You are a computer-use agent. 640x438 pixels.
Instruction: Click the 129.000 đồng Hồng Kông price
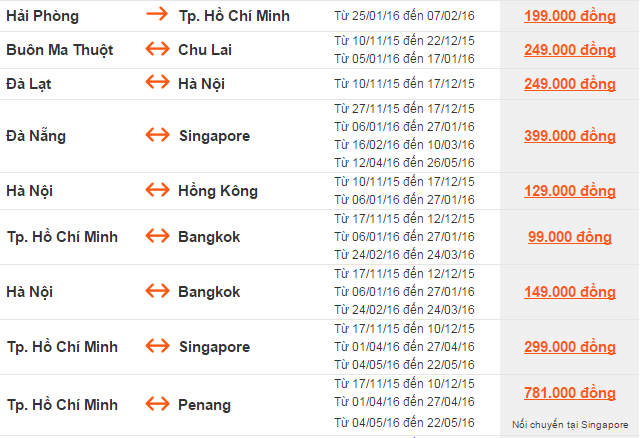click(x=569, y=190)
